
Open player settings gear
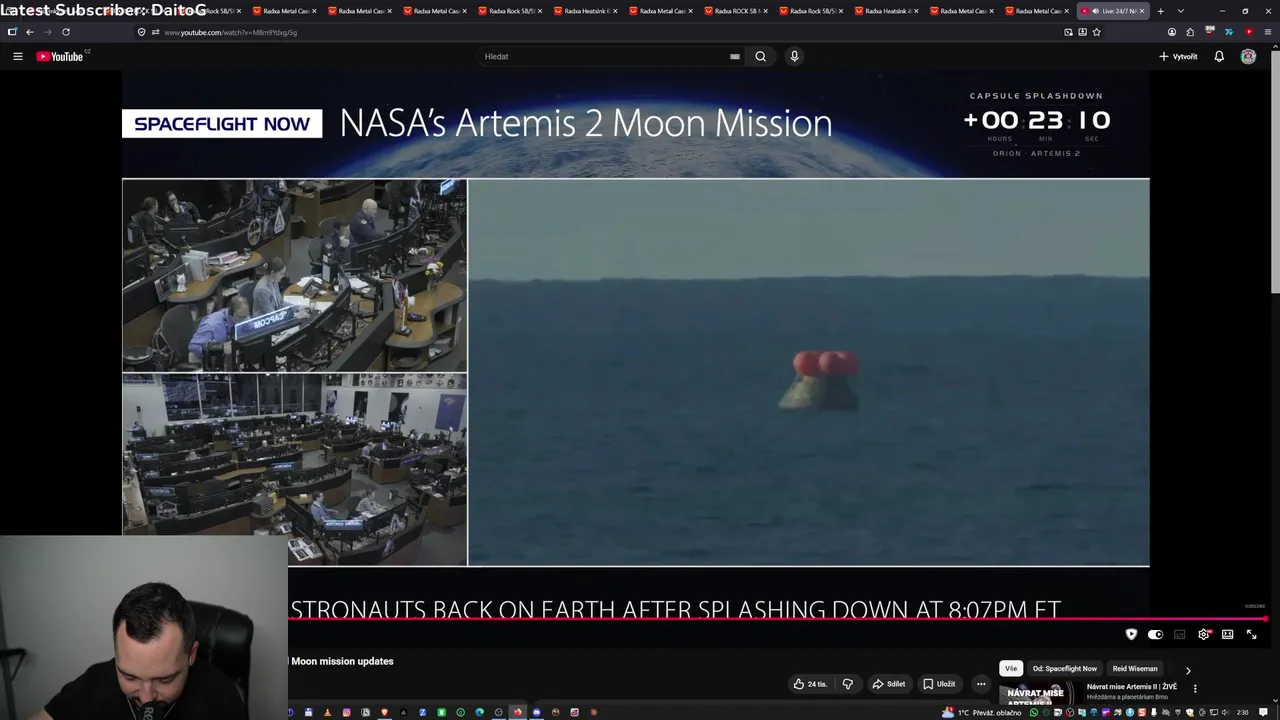[x=1204, y=634]
